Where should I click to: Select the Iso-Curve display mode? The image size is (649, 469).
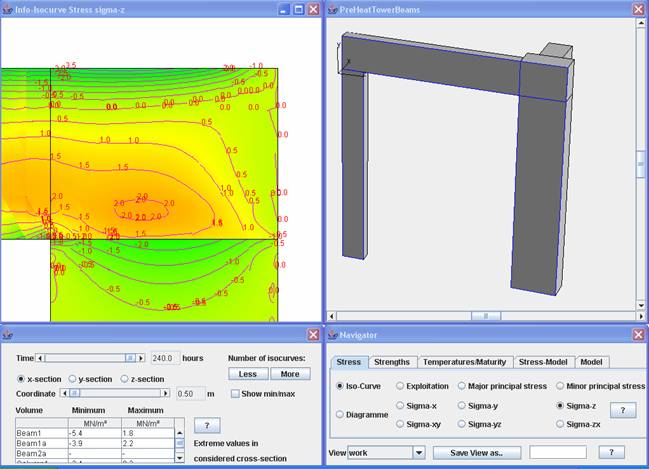[x=340, y=386]
